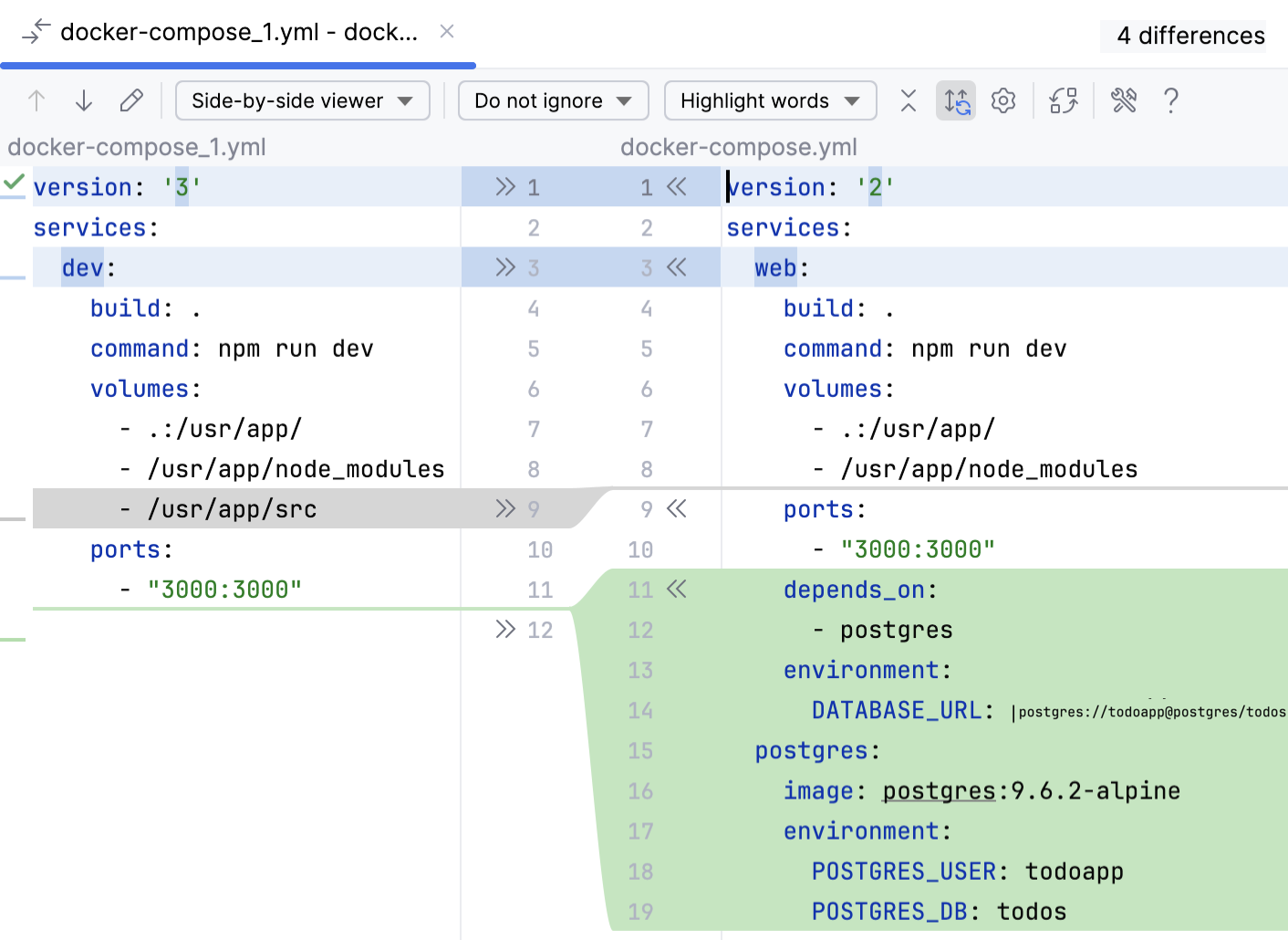The width and height of the screenshot is (1288, 940).
Task: Accept left arrow for /usr/app/src line 9
Action: point(505,508)
